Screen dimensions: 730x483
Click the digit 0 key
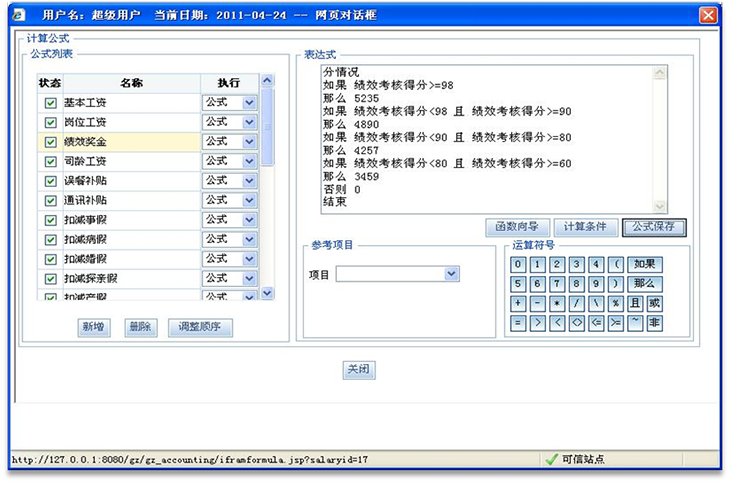[518, 265]
